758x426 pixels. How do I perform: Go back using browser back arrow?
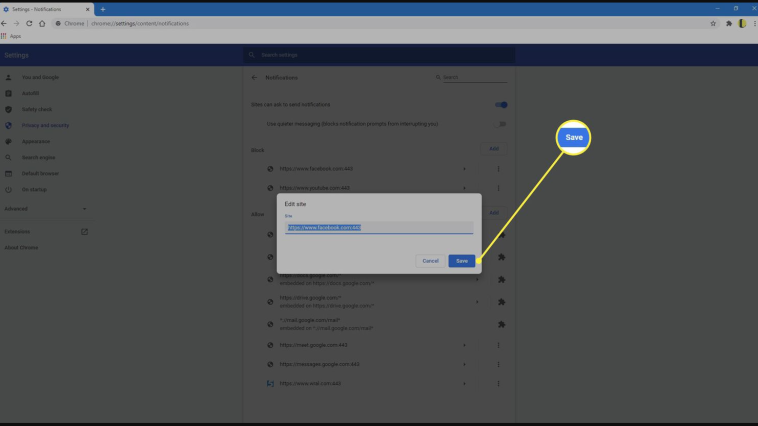tap(4, 23)
